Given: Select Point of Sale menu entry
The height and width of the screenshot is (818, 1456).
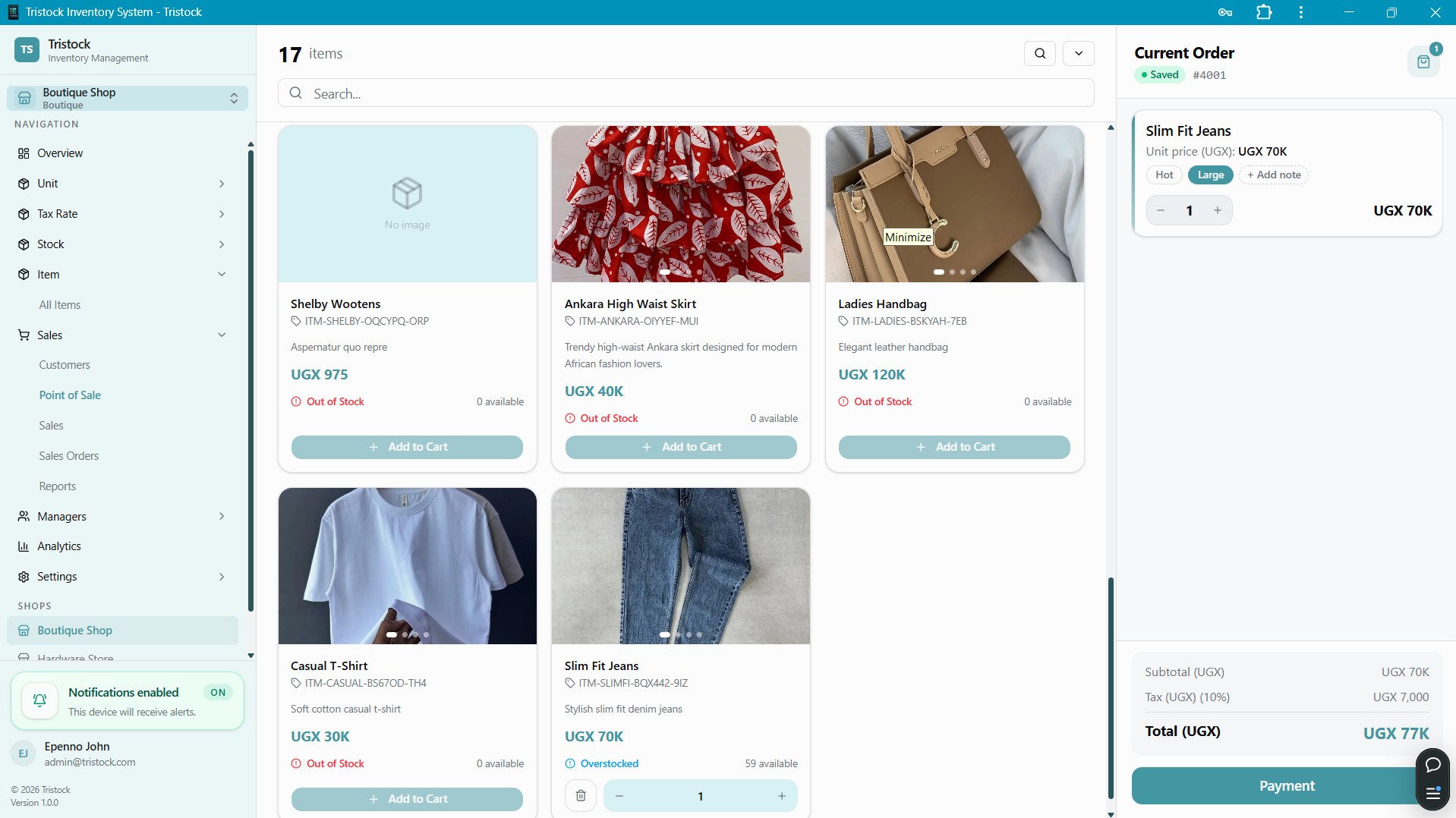Looking at the screenshot, I should point(70,395).
